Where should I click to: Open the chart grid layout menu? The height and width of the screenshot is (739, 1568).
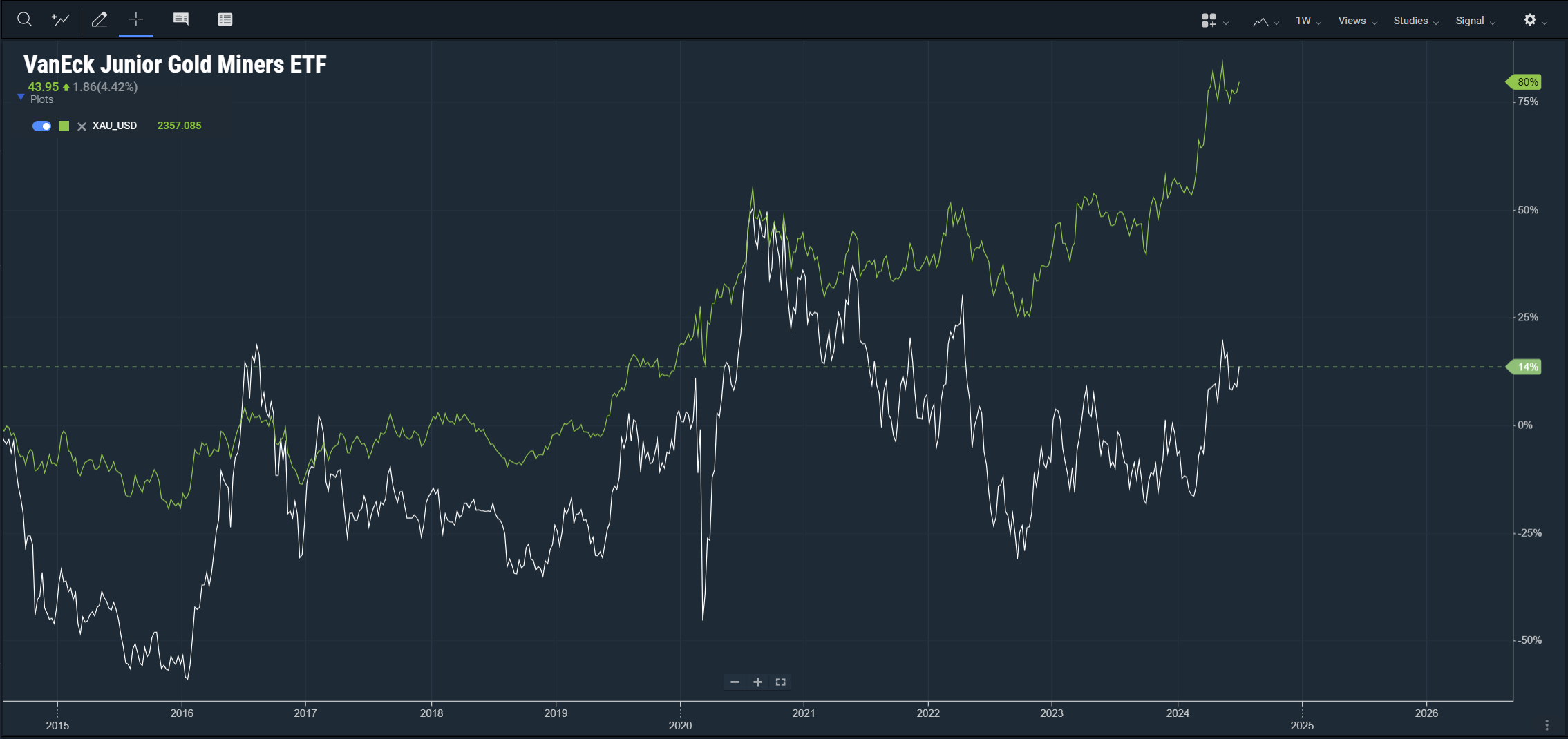(1214, 21)
